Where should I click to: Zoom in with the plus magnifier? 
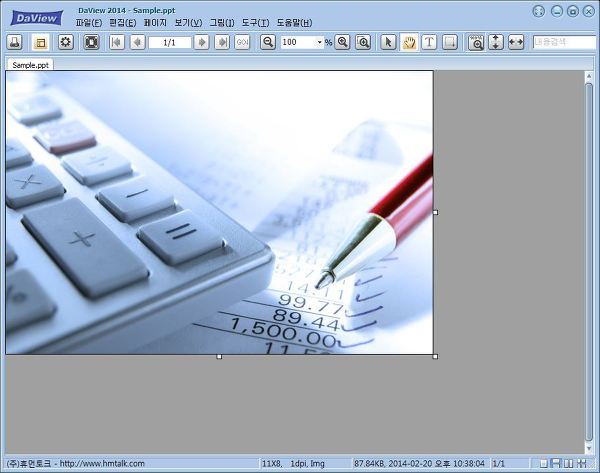342,42
